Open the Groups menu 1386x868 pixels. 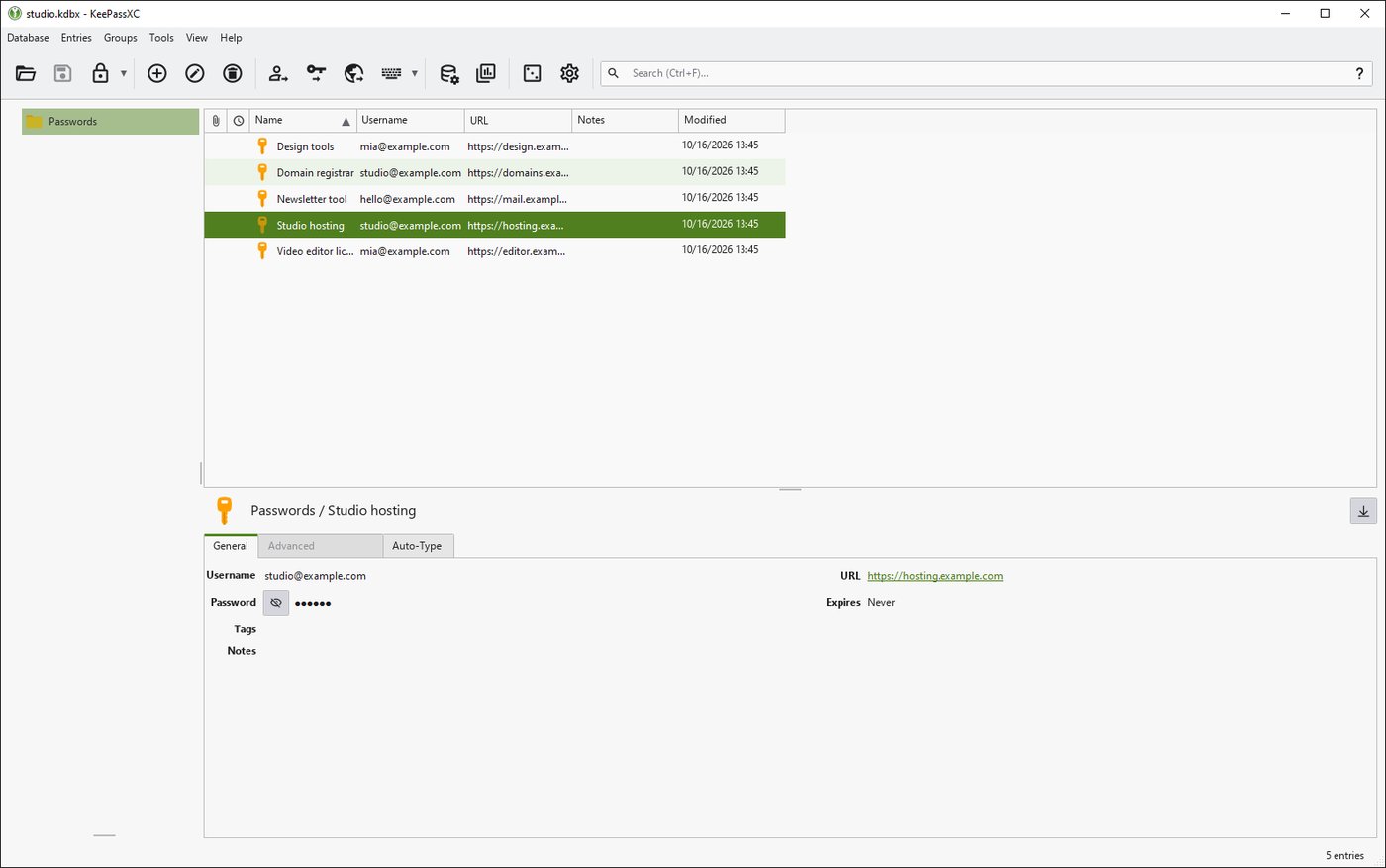tap(121, 38)
